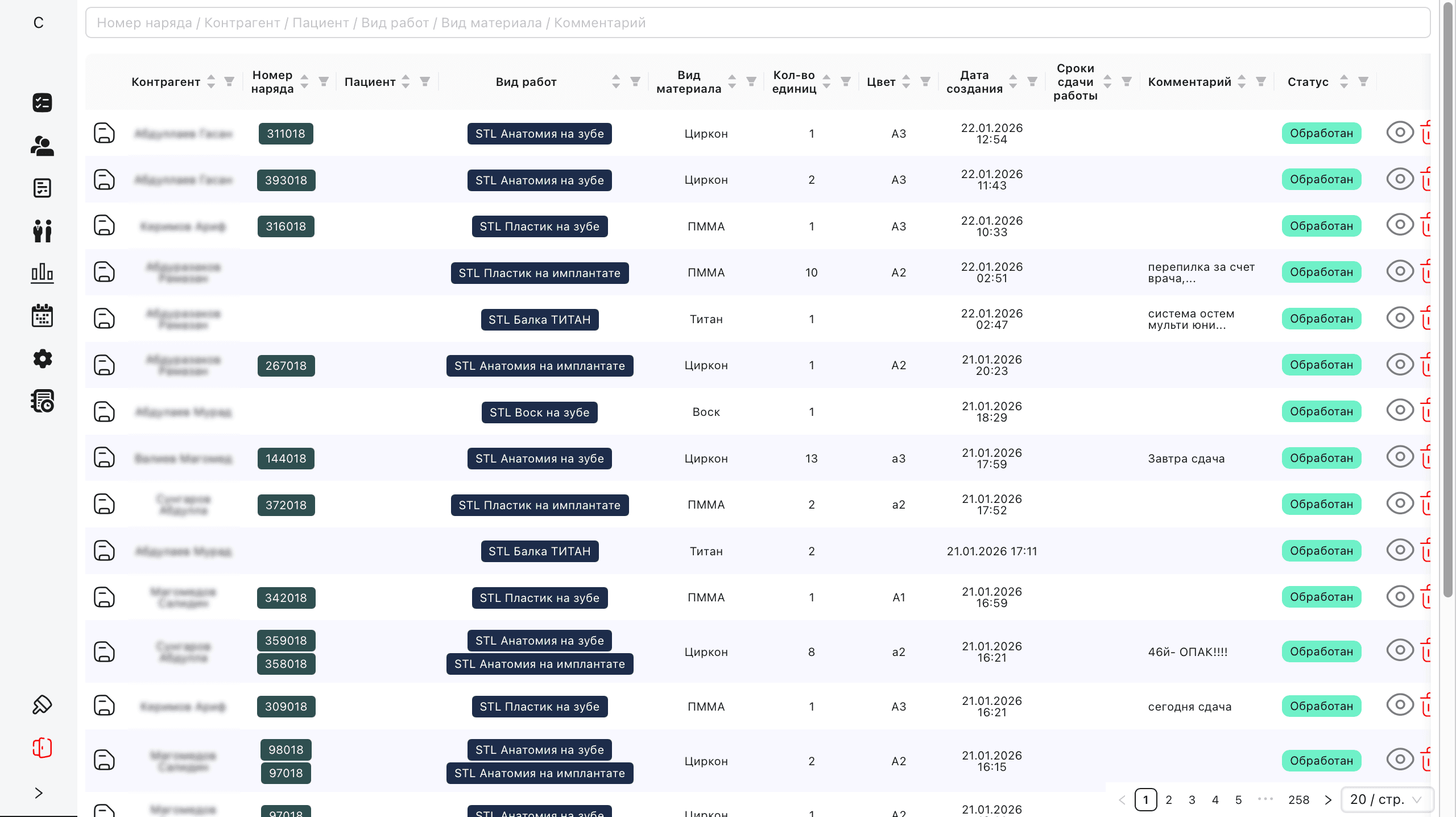Click the file icon for order 311018
This screenshot has width=1456, height=817.
(x=104, y=133)
